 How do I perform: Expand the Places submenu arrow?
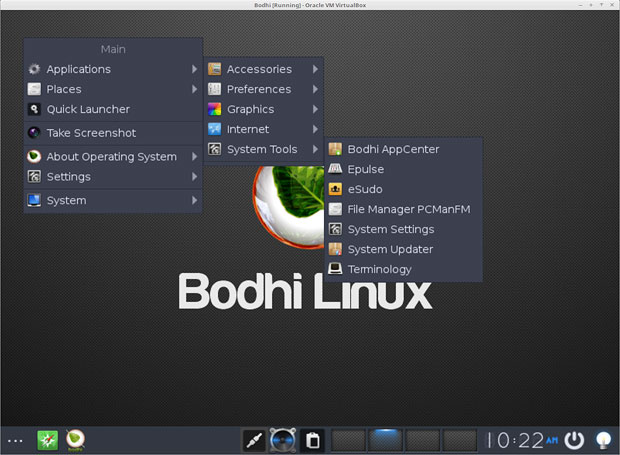[194, 89]
